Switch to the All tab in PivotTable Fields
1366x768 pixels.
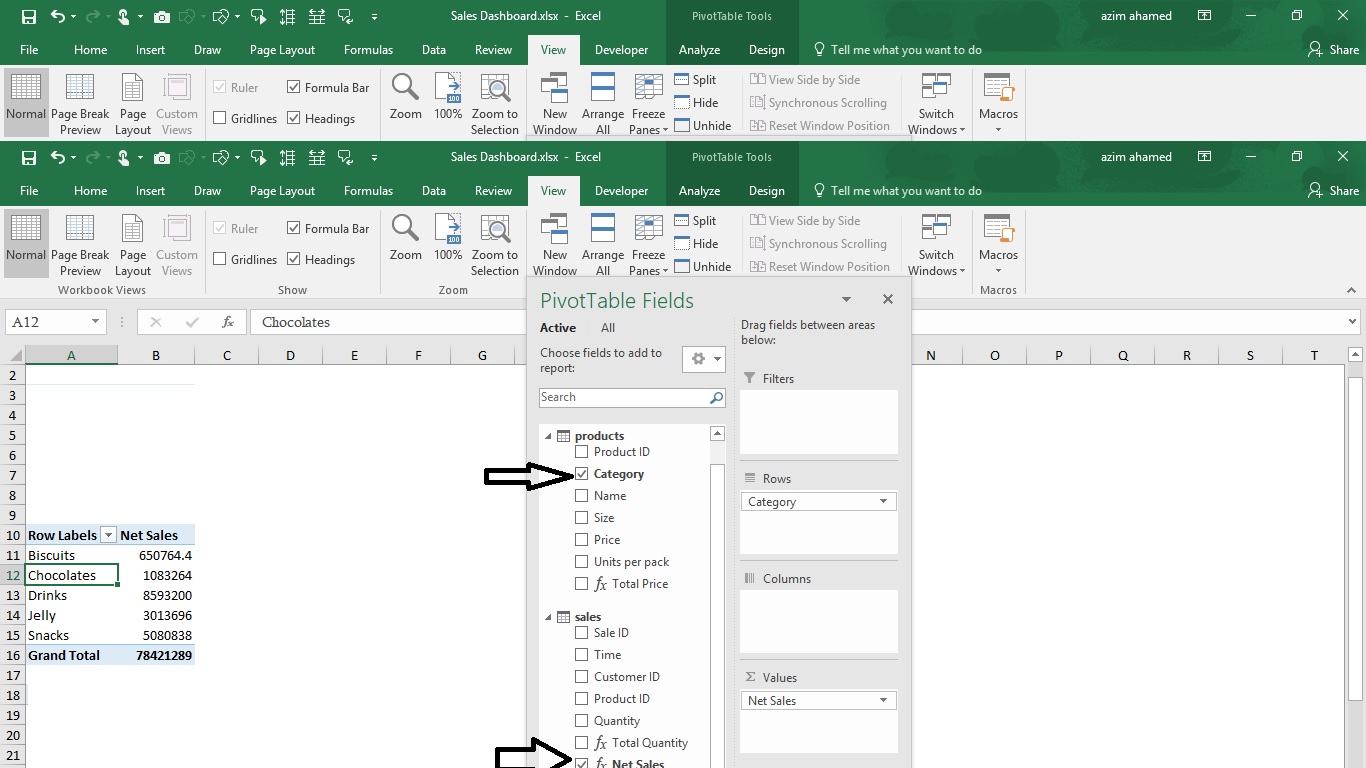[608, 328]
